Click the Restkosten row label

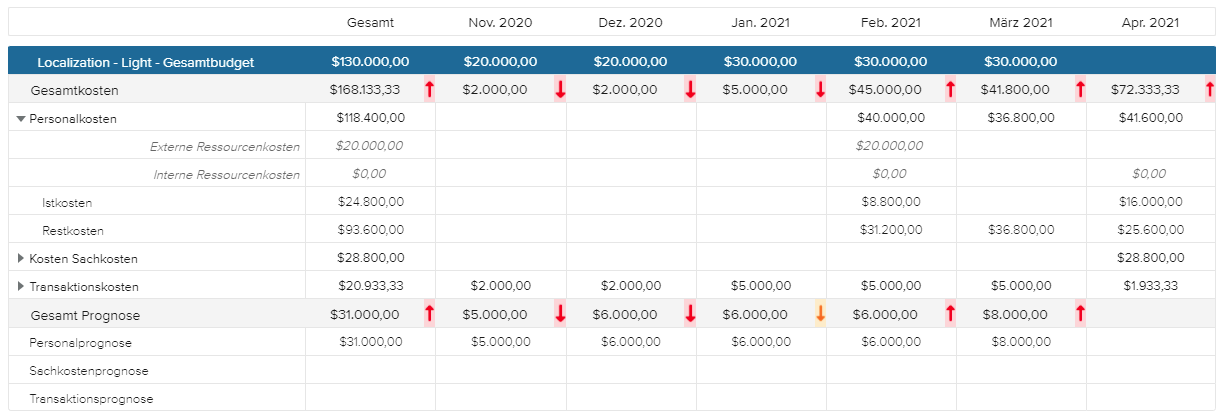73,231
